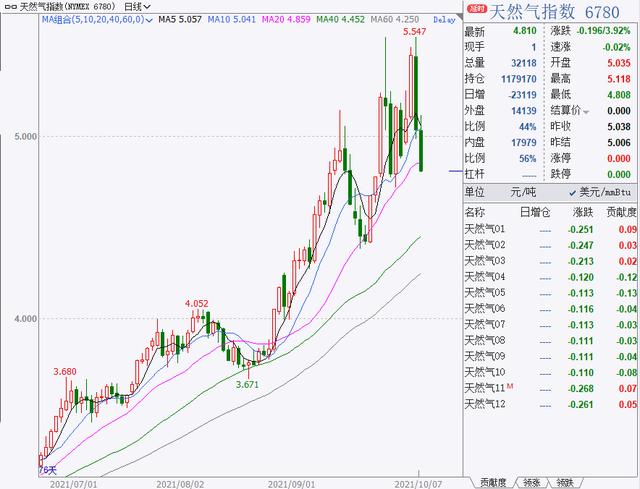Click the 3.680 peak price label

[x=65, y=371]
